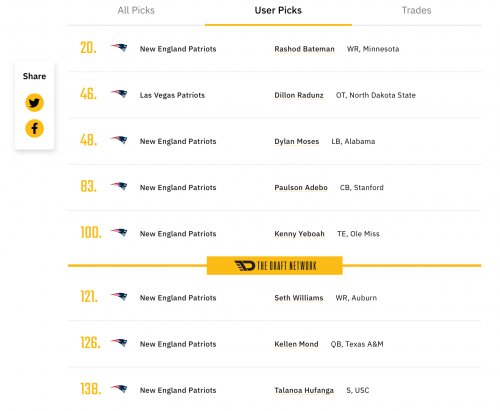The width and height of the screenshot is (500, 411).
Task: View Dylan Moses player page
Action: [297, 141]
